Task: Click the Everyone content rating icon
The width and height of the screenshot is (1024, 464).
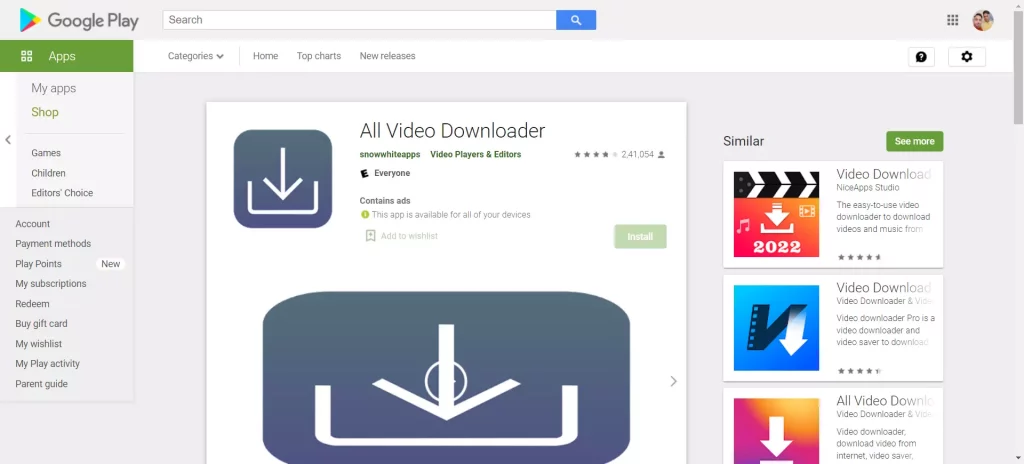Action: pos(364,173)
